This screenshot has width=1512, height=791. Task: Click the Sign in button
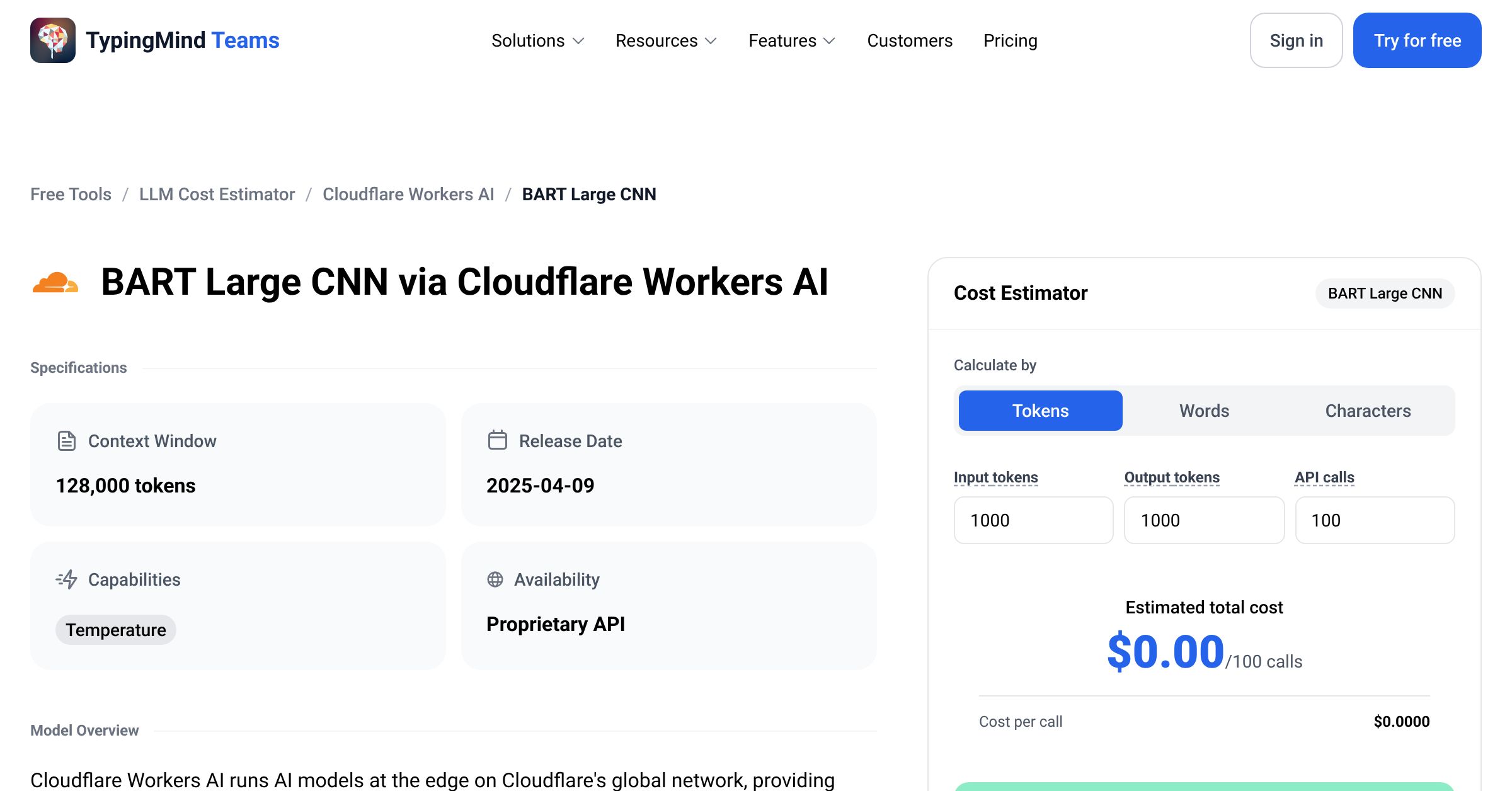1297,40
